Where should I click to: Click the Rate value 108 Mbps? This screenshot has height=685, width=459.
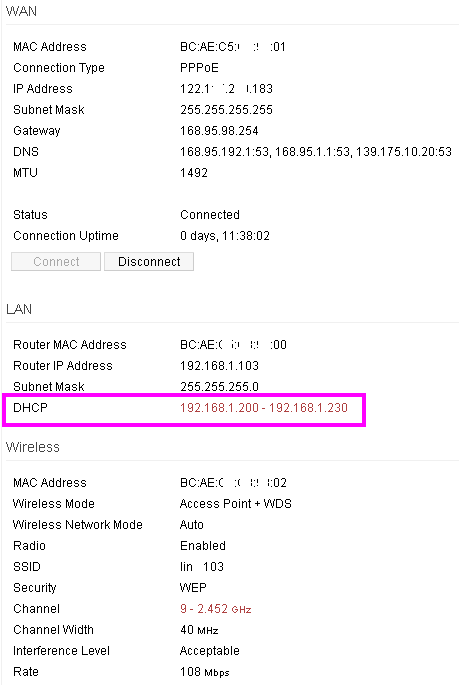point(204,671)
